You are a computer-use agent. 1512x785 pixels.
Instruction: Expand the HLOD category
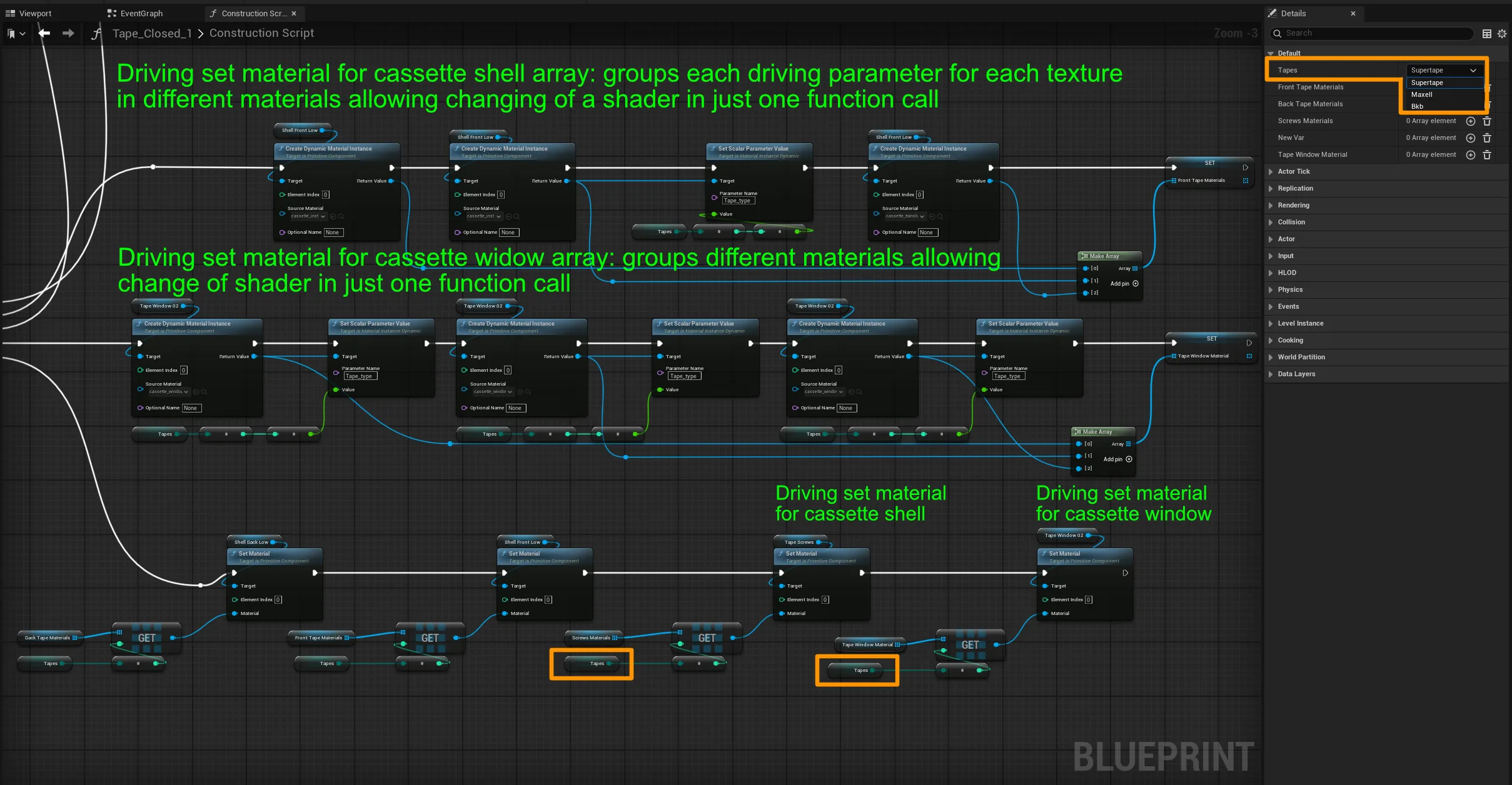(1271, 272)
